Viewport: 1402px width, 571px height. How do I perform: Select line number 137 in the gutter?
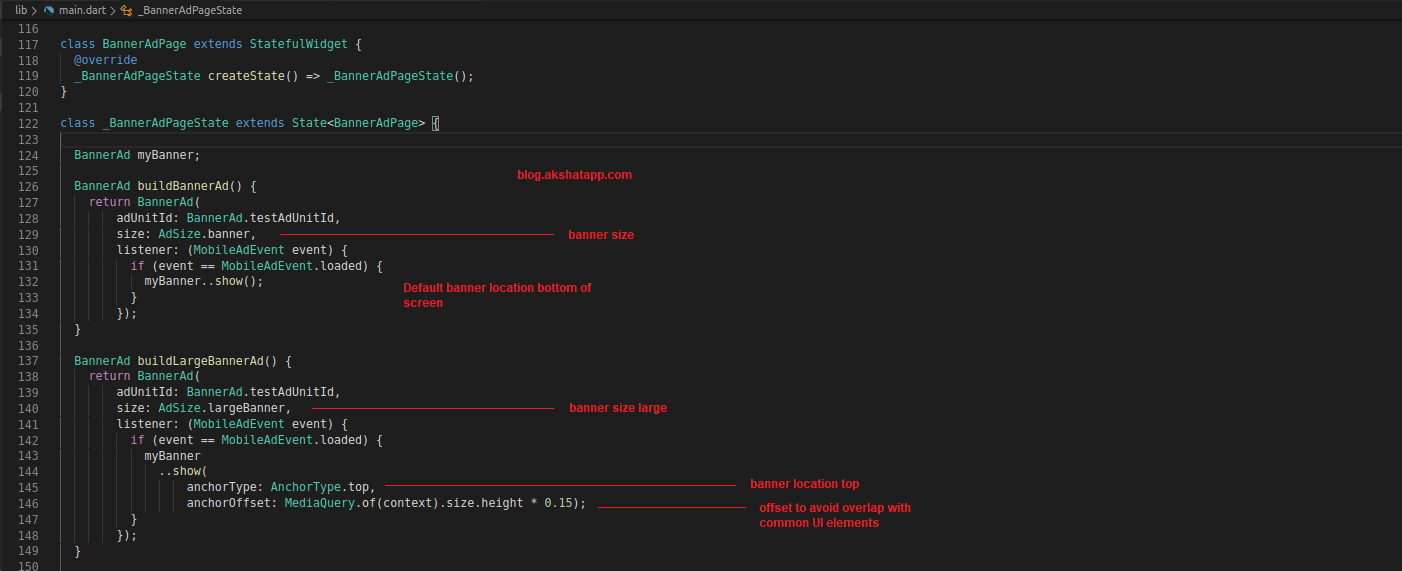pos(28,361)
